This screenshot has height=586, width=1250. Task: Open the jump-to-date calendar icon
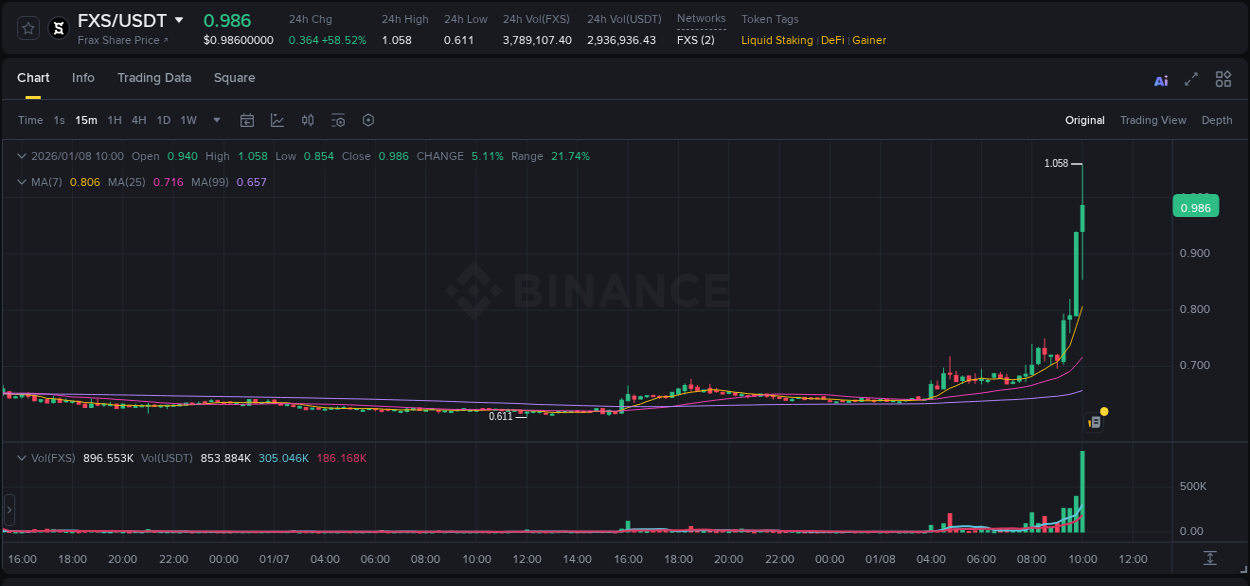point(247,119)
